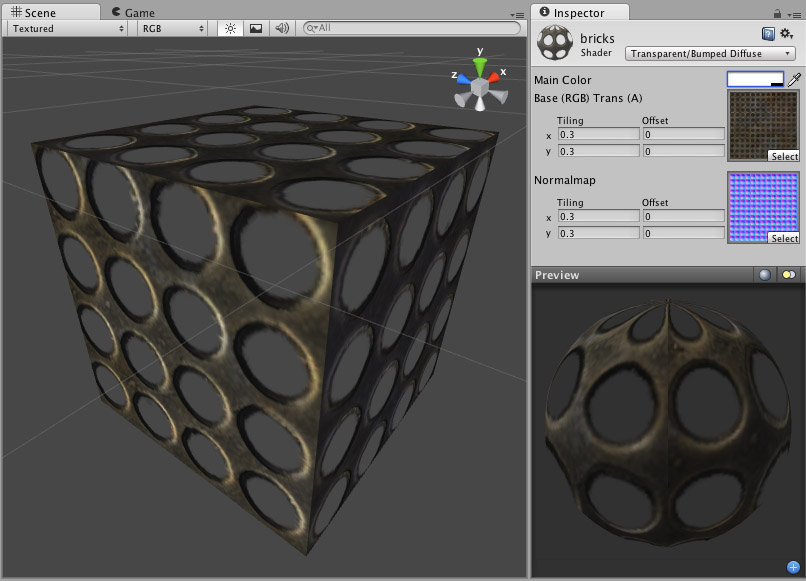Toggle the two-tone preview render mode
The image size is (806, 581).
[789, 274]
